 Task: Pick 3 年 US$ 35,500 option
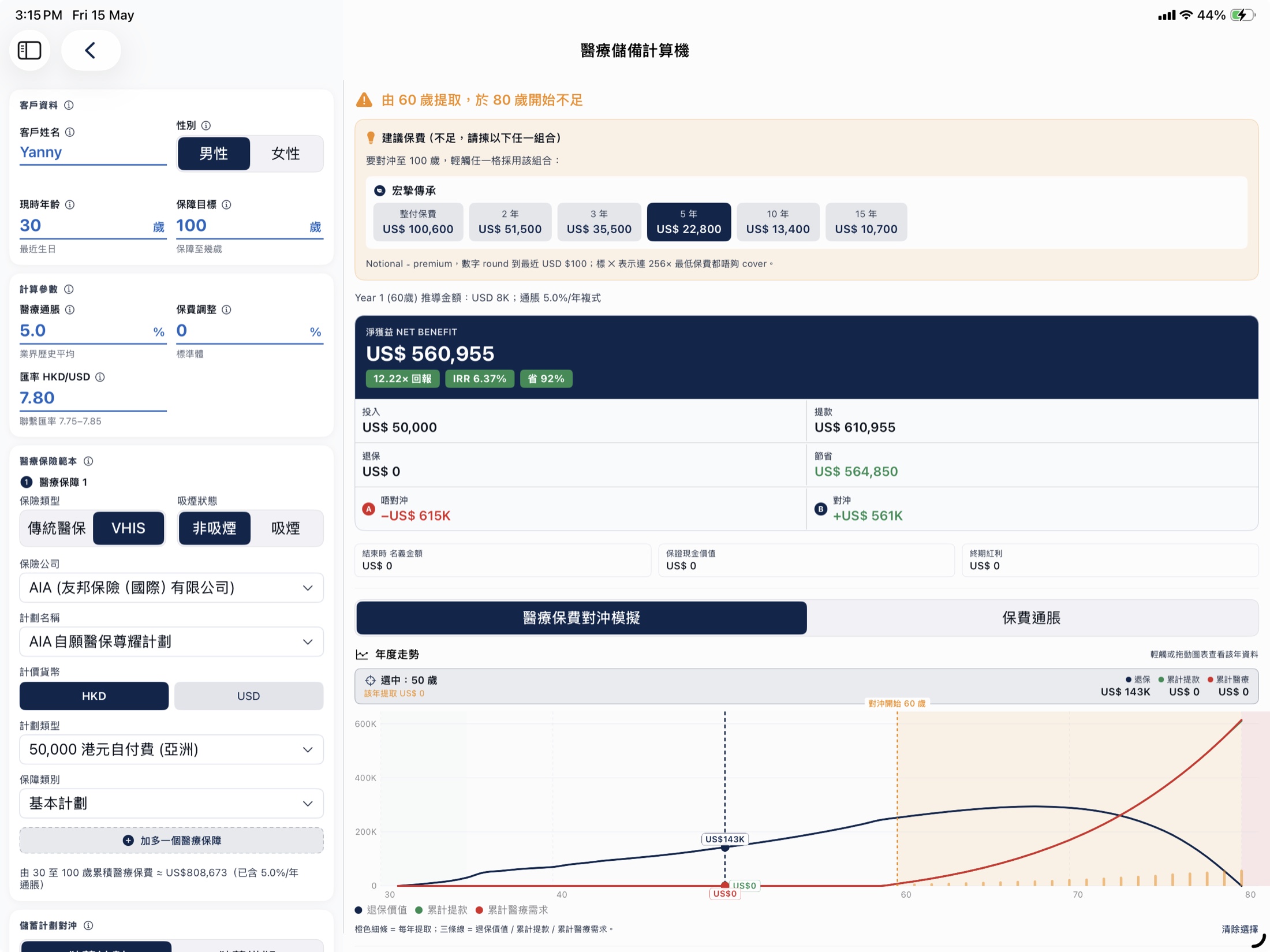[x=599, y=222]
